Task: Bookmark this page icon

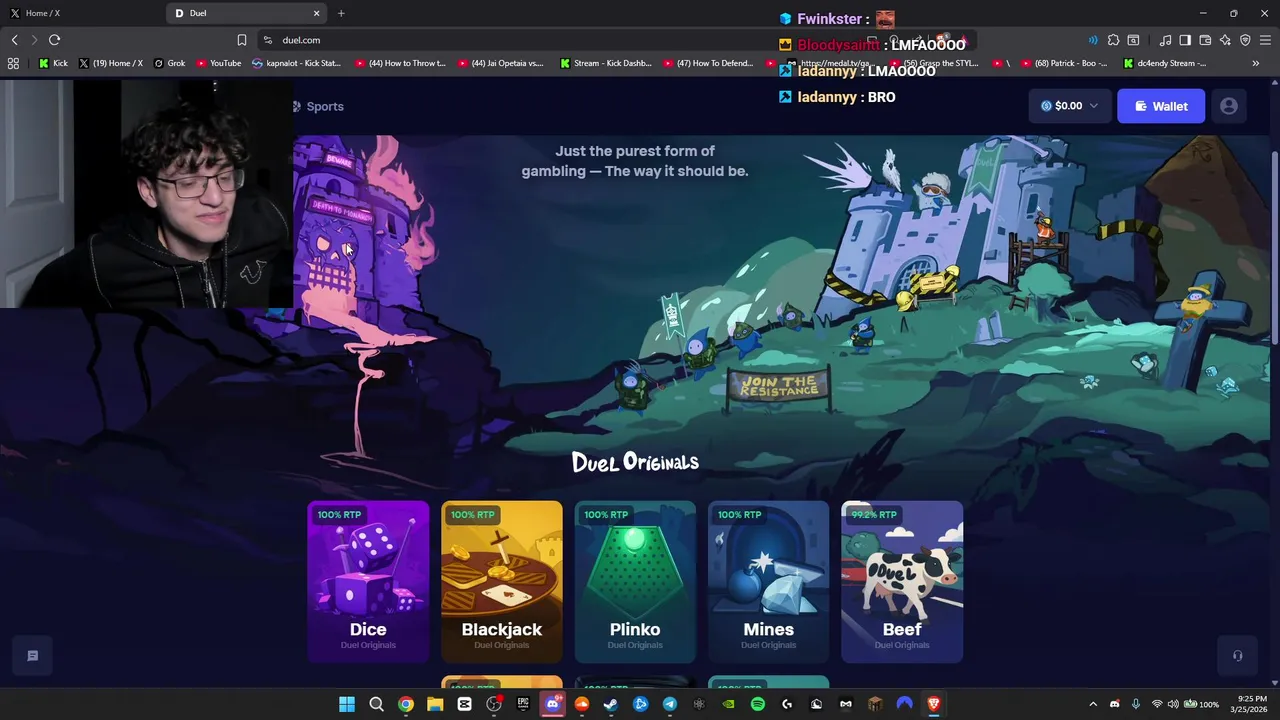Action: 241,40
